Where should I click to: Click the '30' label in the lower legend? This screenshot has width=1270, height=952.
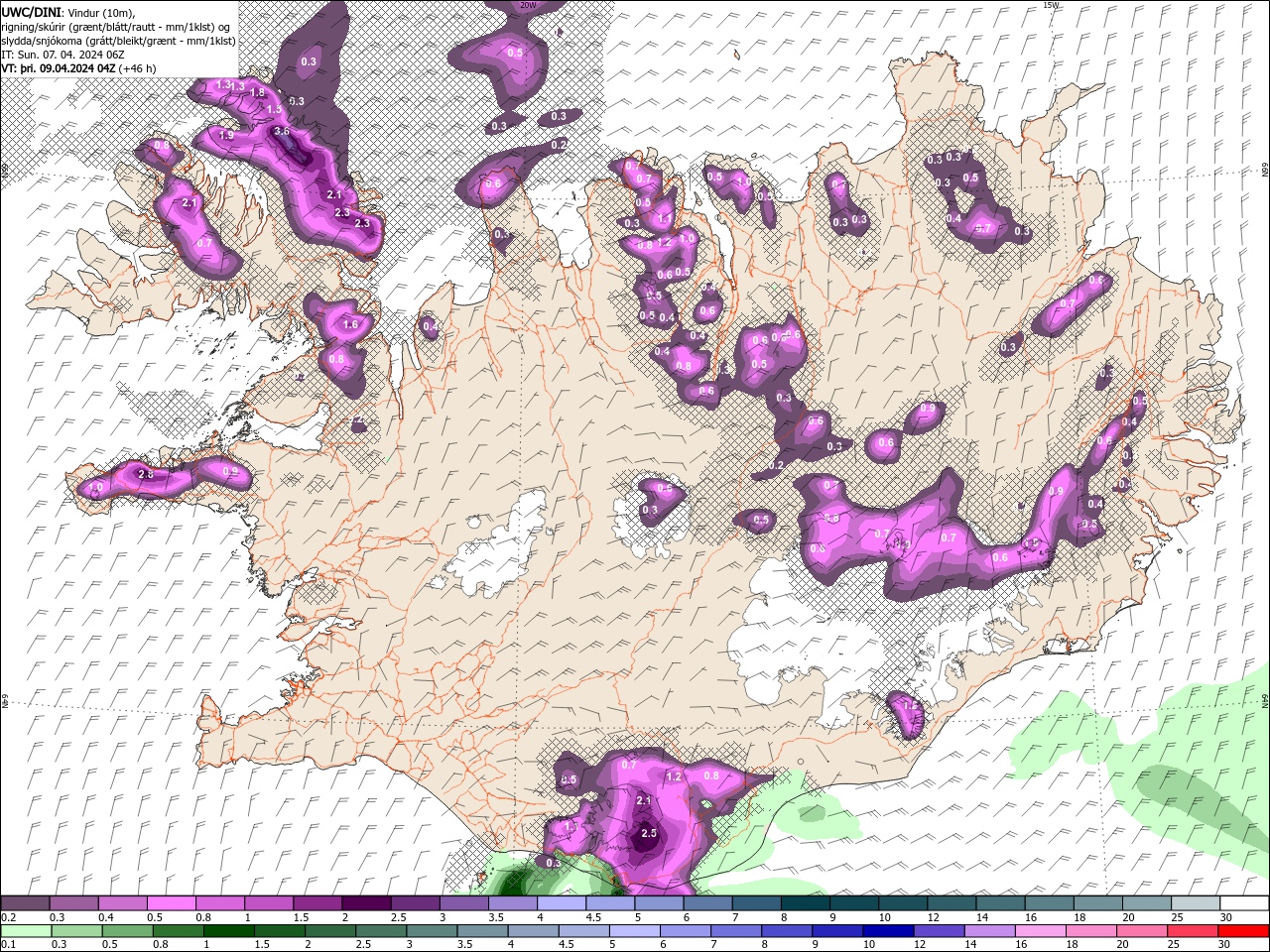(1226, 945)
